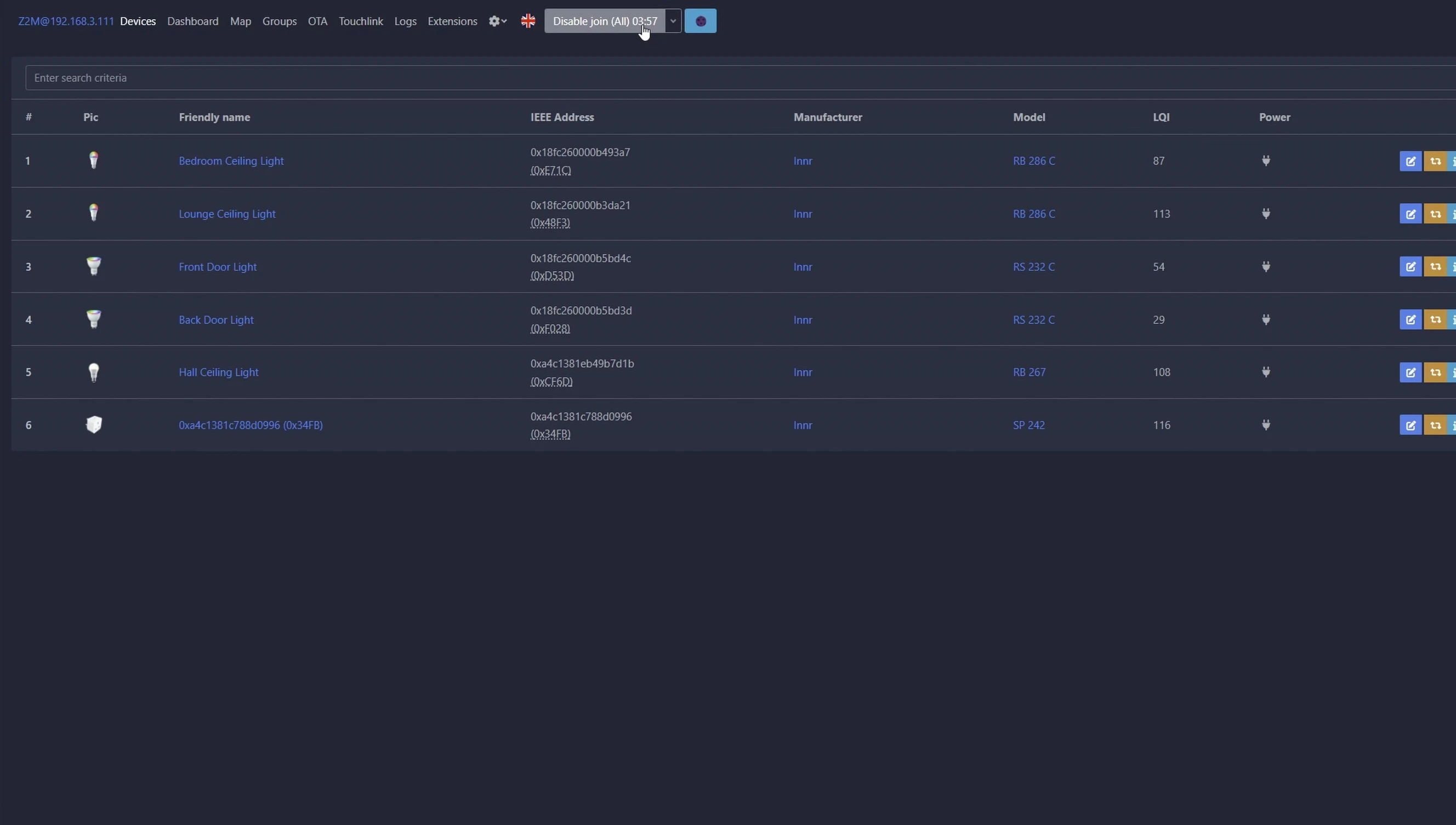This screenshot has height=825, width=1456.
Task: Expand the Disable join dropdown arrow
Action: tap(673, 21)
